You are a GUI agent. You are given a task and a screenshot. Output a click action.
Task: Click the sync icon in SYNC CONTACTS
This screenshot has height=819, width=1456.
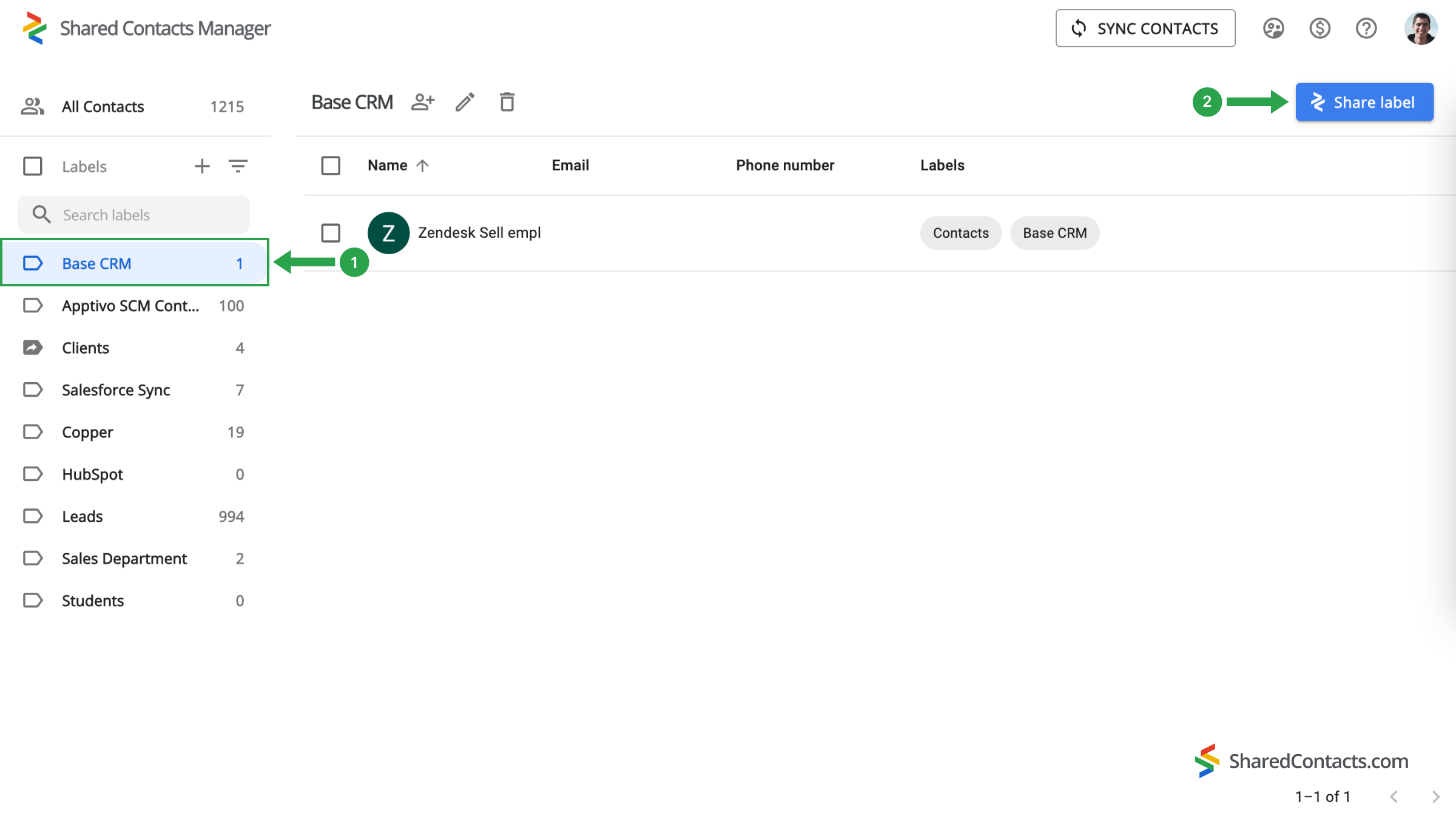pyautogui.click(x=1079, y=29)
